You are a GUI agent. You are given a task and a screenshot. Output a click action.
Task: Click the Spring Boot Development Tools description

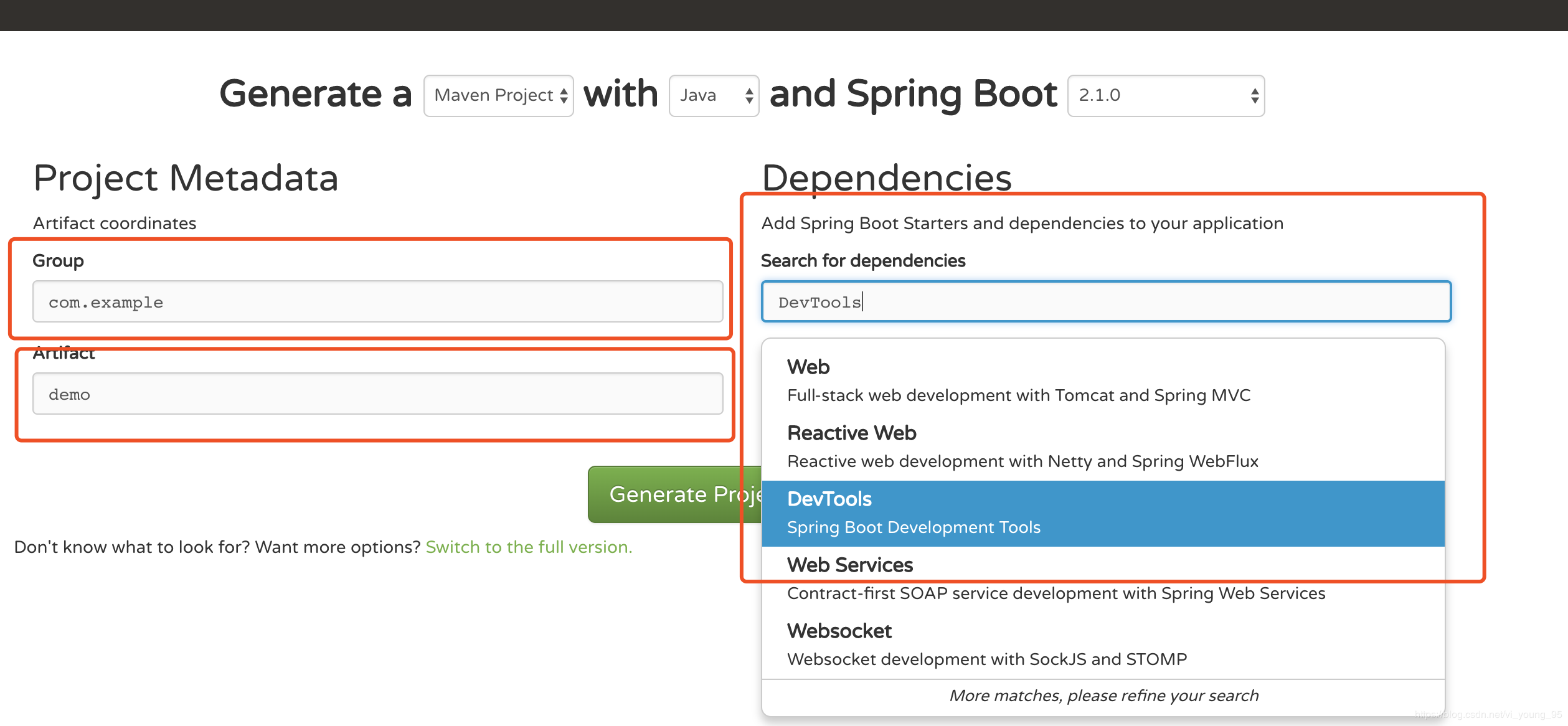914,528
